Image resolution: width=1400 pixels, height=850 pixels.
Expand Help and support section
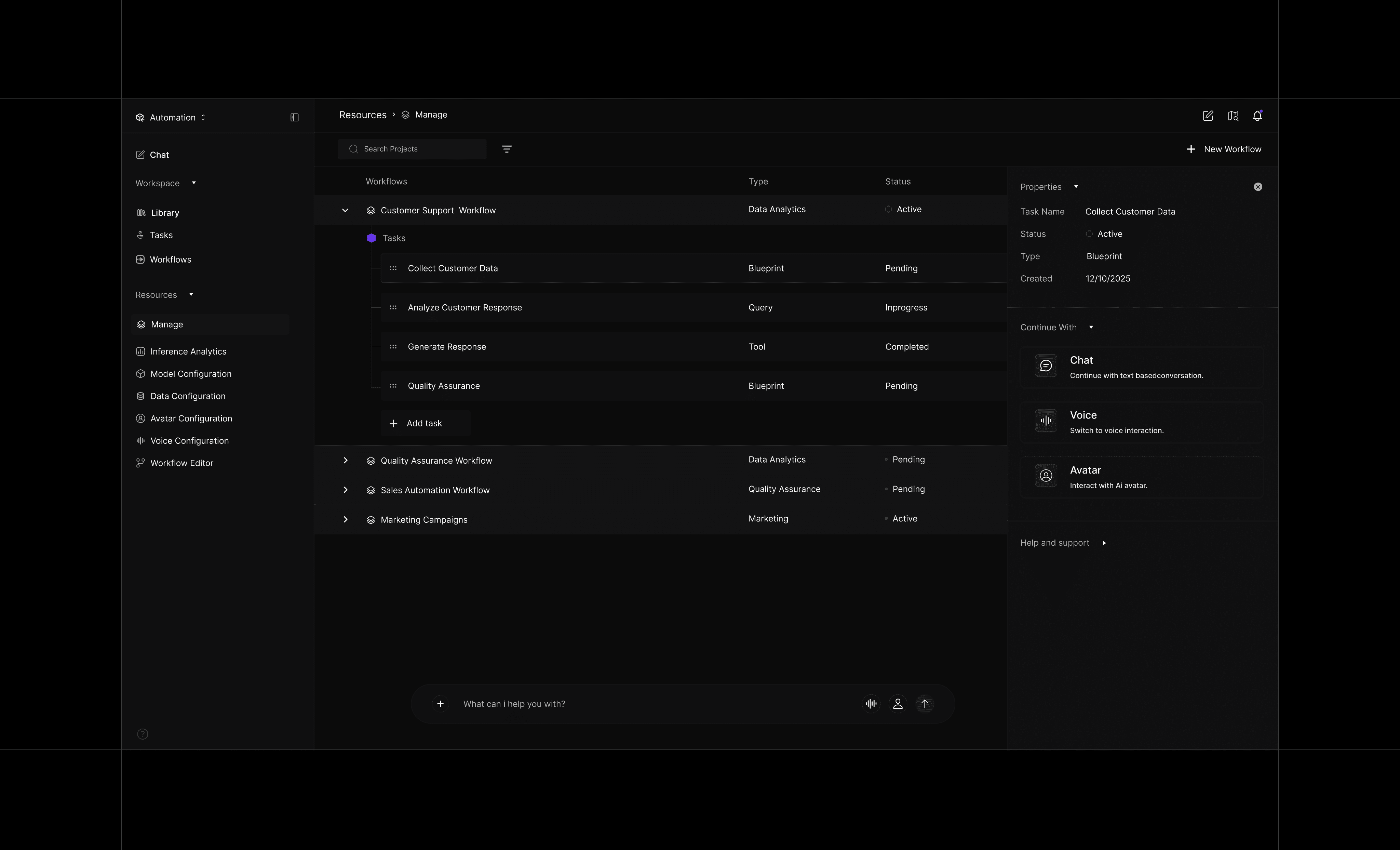1104,543
